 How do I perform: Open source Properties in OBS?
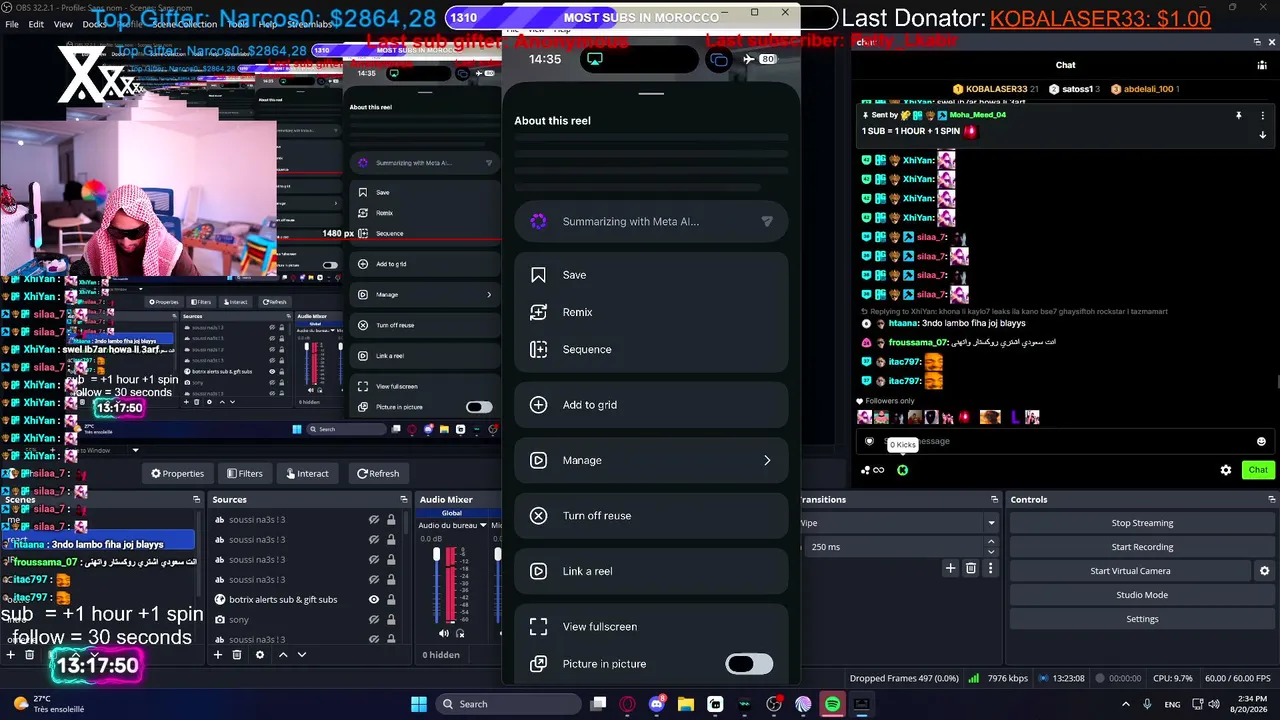pos(177,473)
